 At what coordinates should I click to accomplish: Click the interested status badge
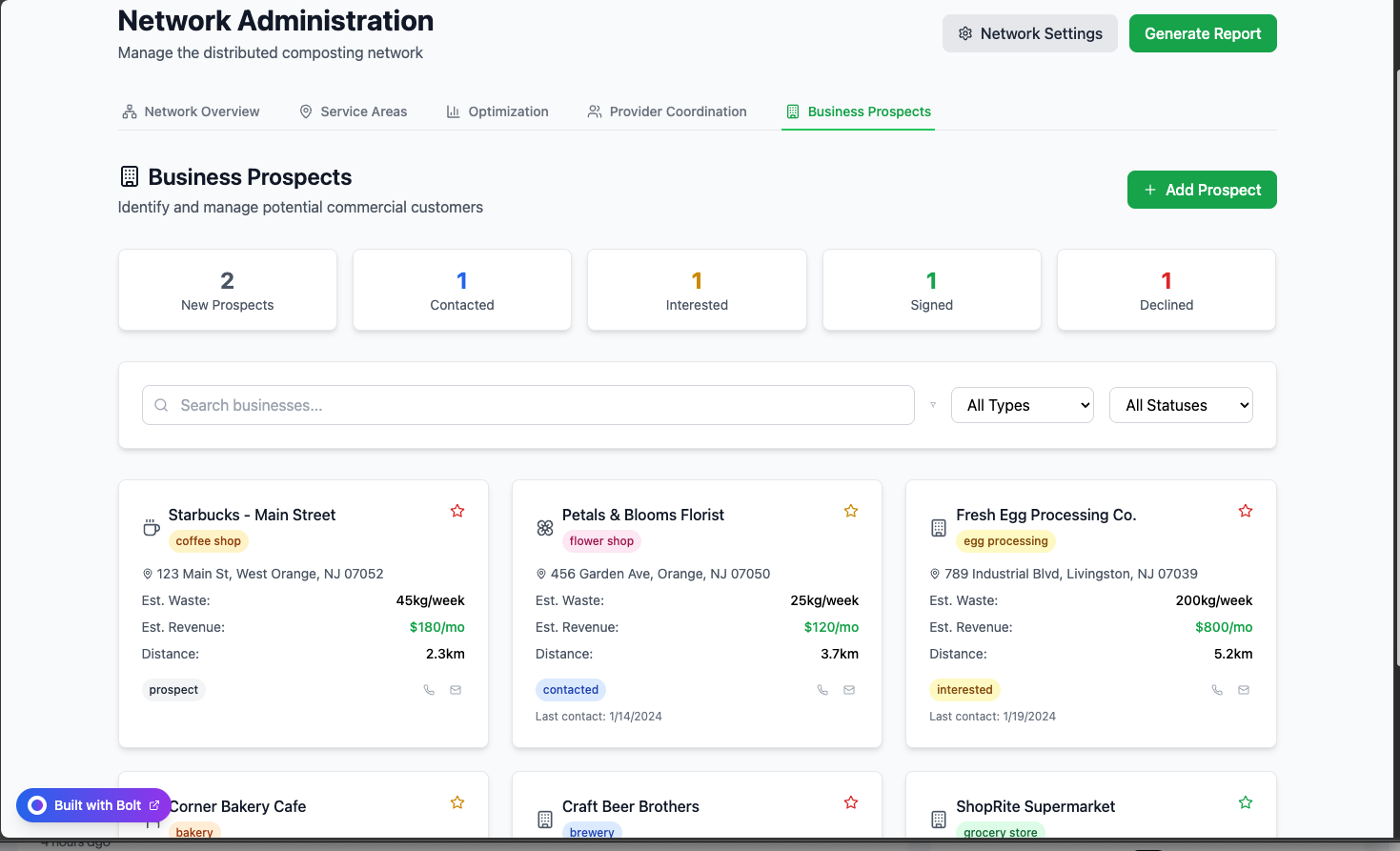964,690
